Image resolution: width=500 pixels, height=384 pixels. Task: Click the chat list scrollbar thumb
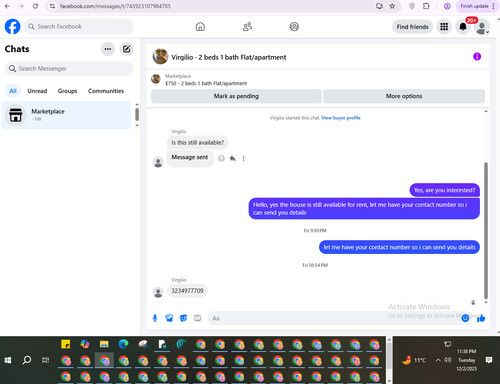[137, 114]
